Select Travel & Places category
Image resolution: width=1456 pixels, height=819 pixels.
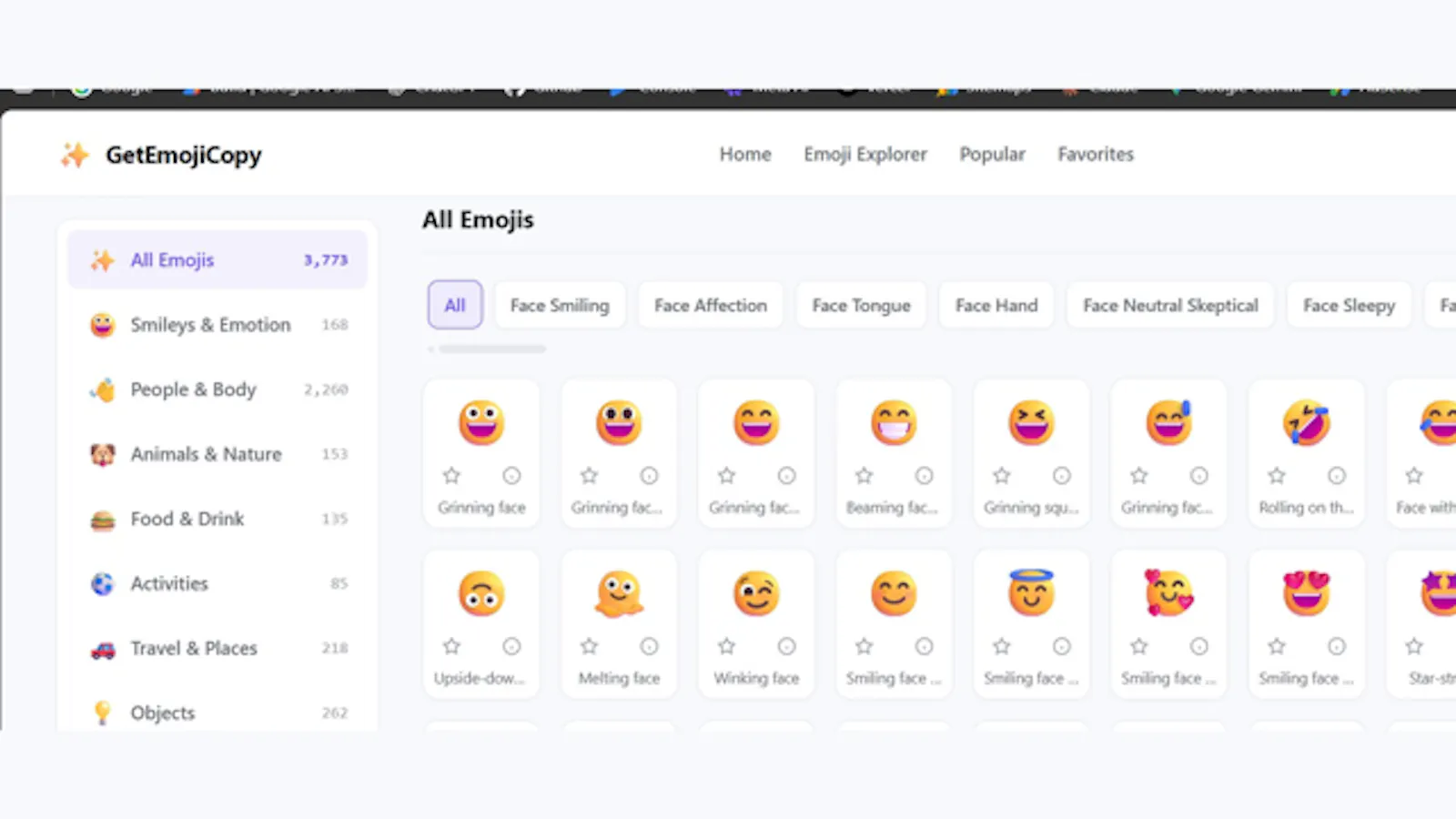(217, 648)
